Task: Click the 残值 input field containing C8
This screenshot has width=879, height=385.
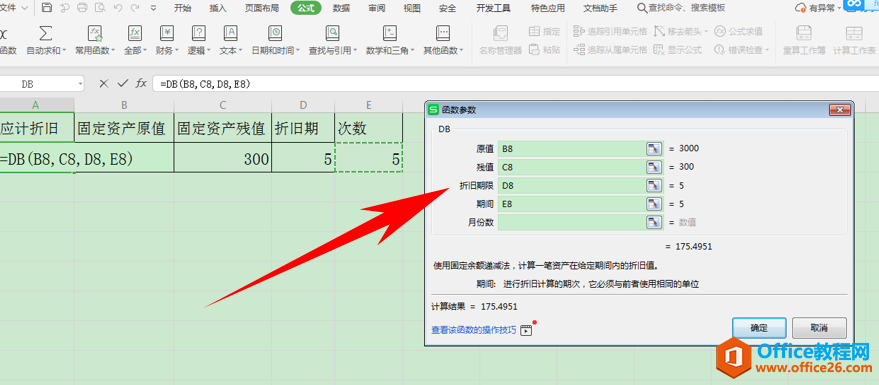Action: [572, 167]
